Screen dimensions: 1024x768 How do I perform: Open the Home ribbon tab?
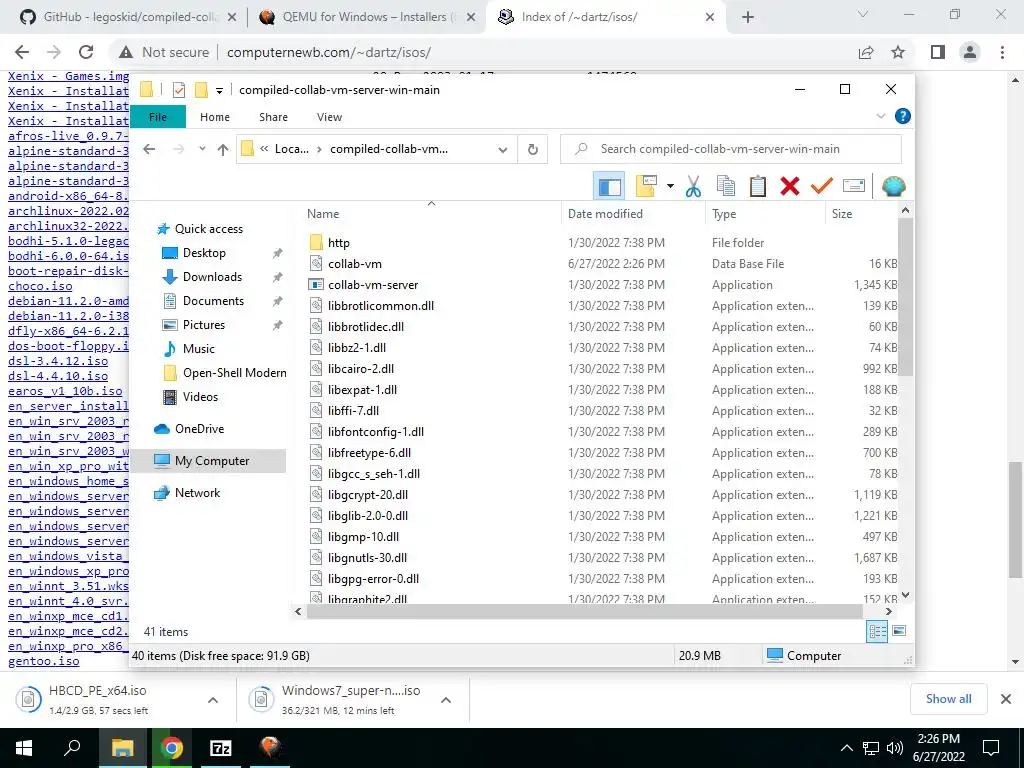coord(215,117)
